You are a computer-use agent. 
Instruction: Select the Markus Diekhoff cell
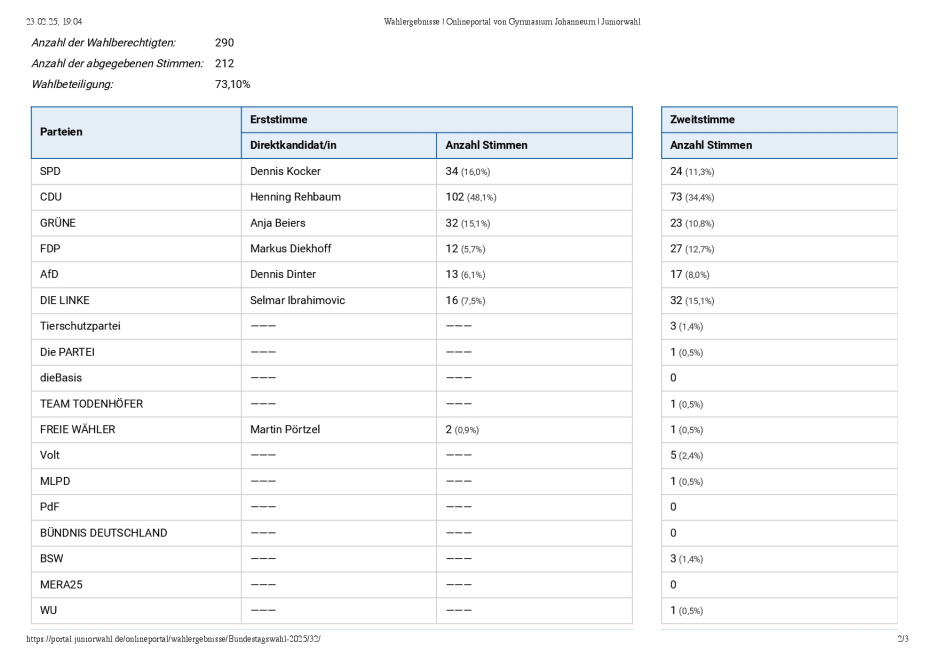coord(290,249)
